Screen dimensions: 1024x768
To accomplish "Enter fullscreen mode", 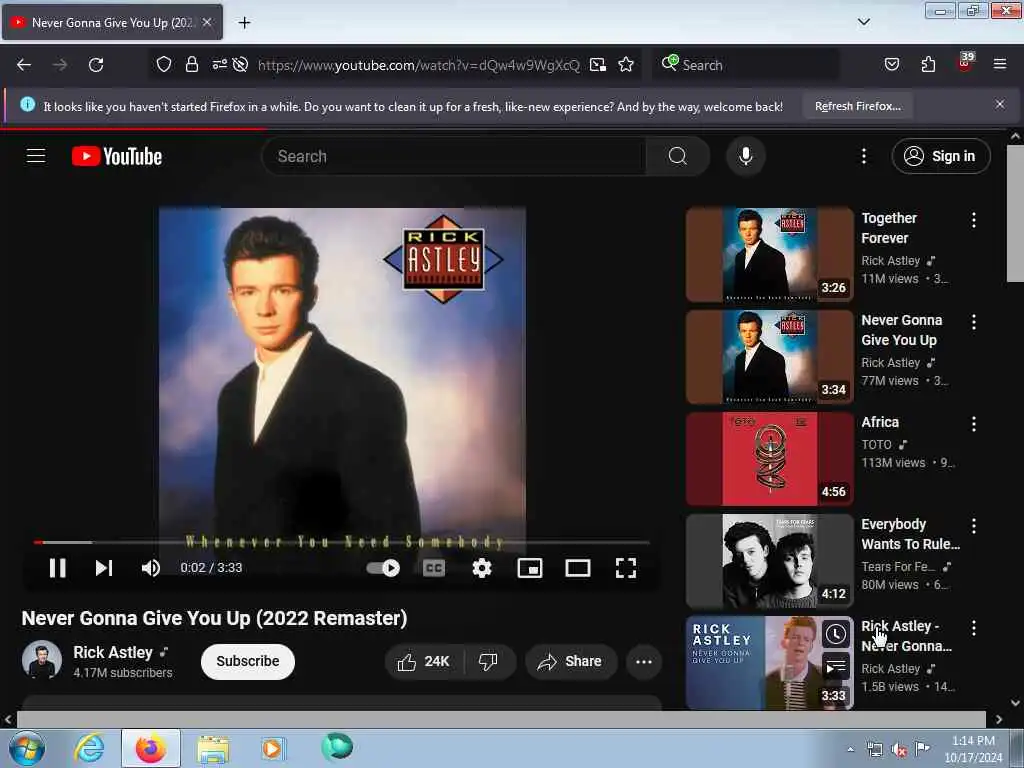I will [x=626, y=568].
